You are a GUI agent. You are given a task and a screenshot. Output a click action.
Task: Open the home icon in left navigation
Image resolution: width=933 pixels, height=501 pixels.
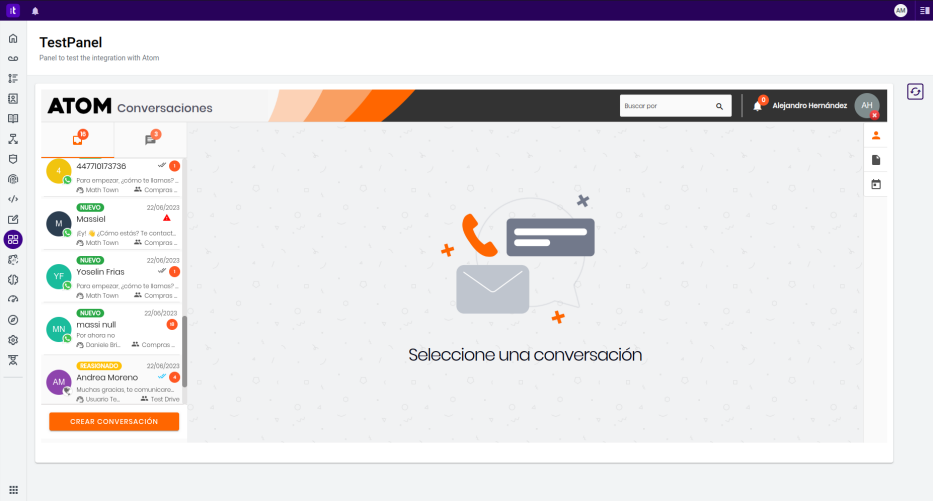13,39
